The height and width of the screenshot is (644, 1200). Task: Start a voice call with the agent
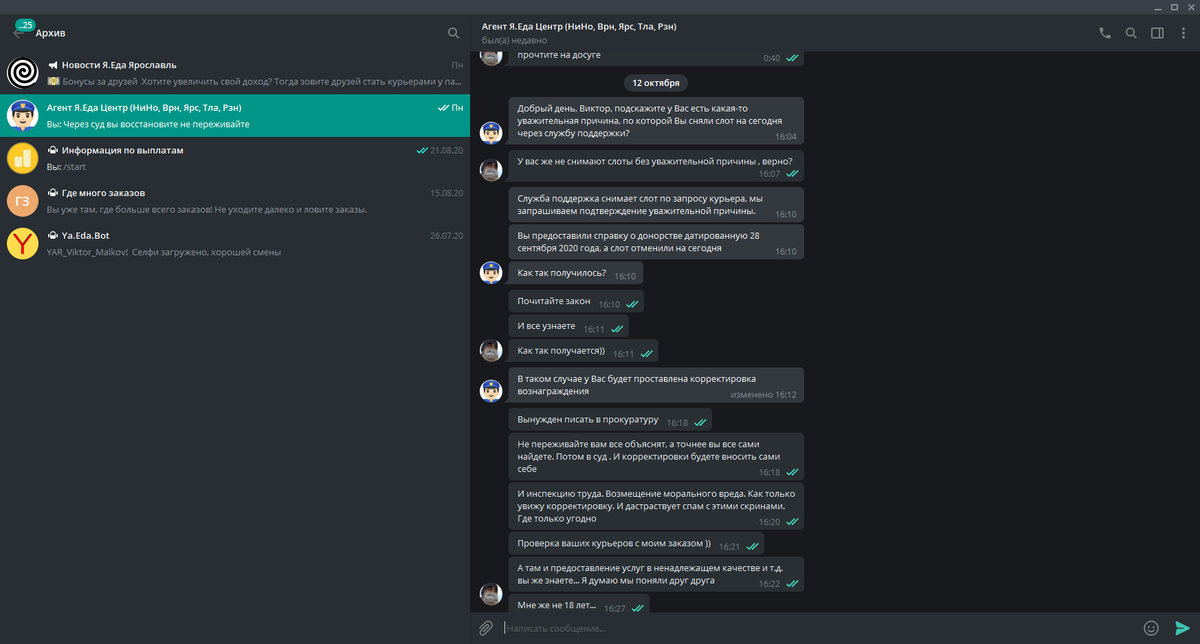coord(1105,32)
